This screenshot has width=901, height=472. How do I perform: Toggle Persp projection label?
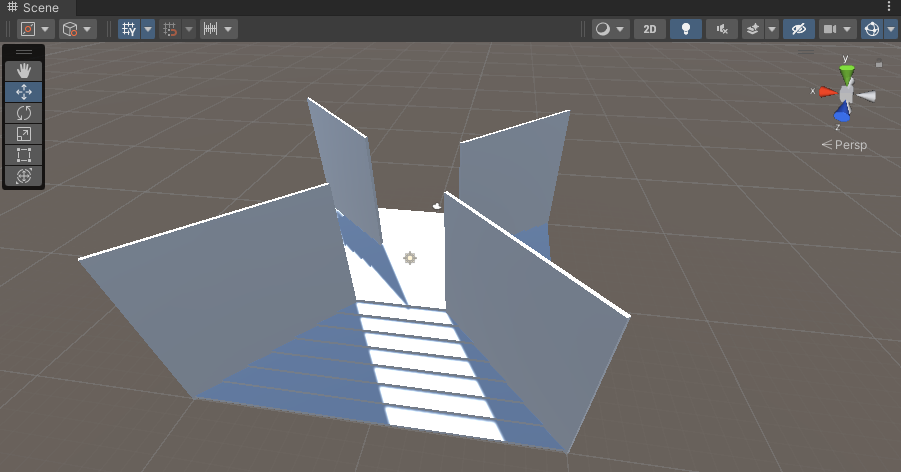click(844, 145)
